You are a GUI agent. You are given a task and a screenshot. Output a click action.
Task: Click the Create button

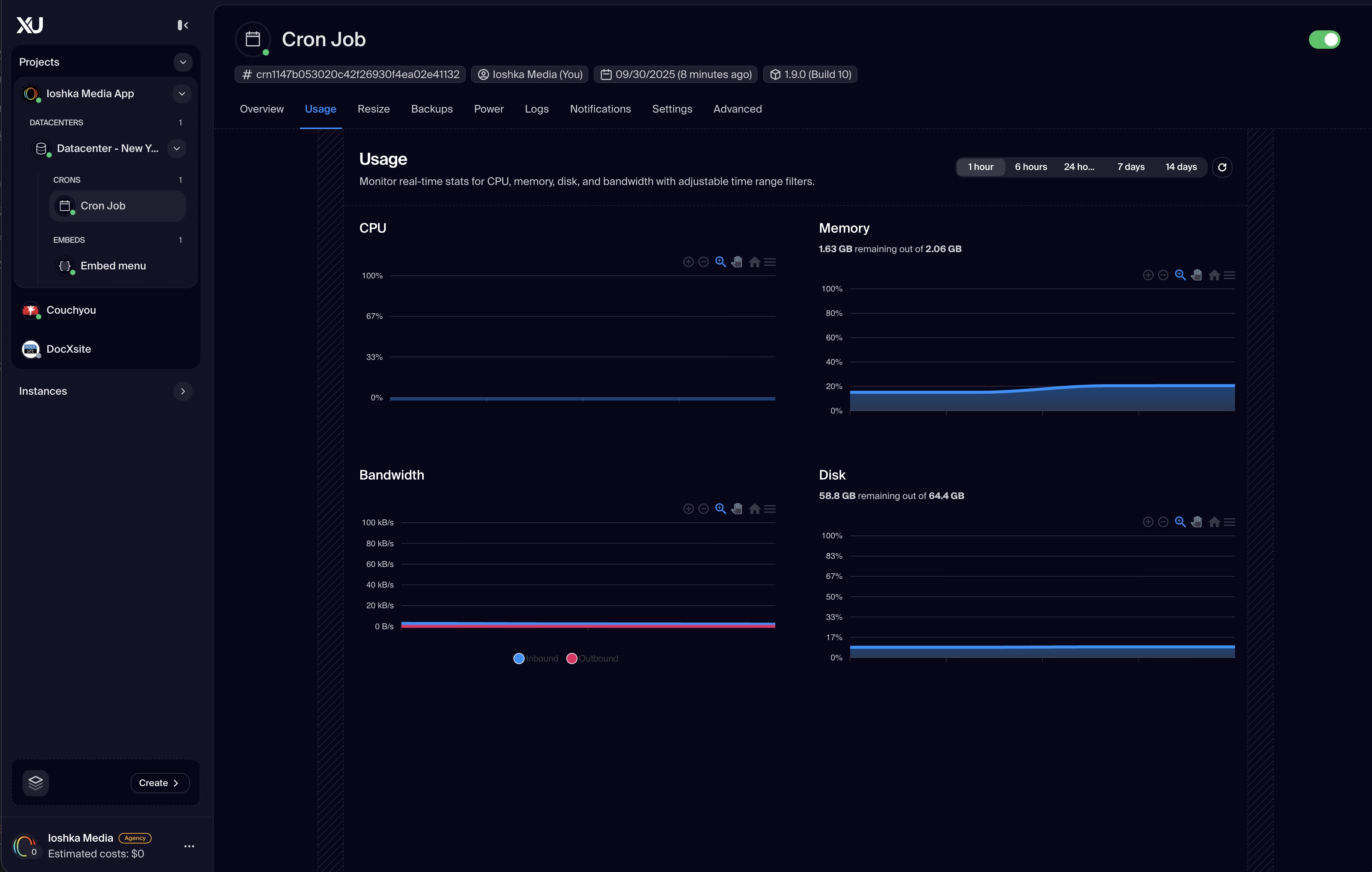pyautogui.click(x=159, y=783)
